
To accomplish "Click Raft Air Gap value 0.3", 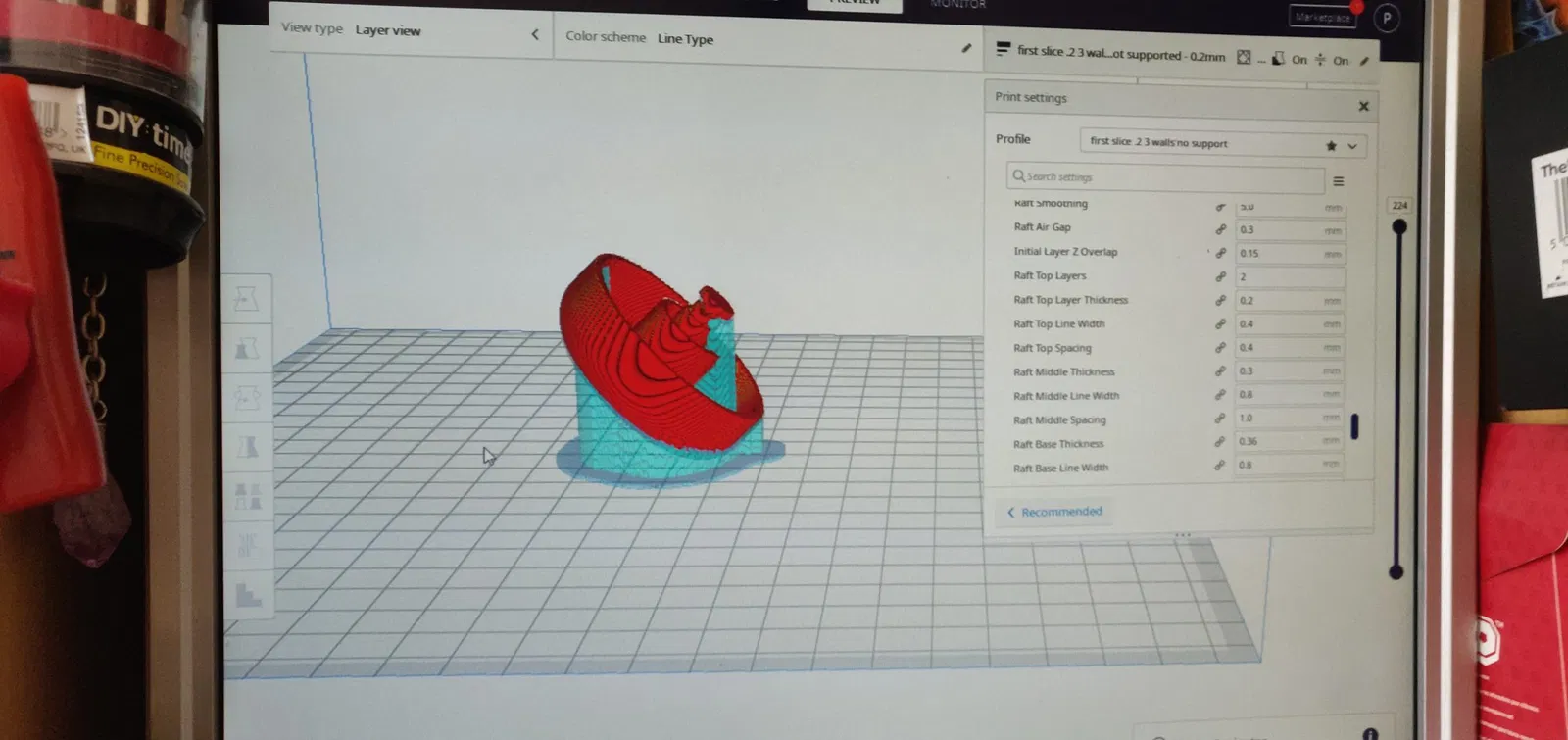I will (1290, 230).
